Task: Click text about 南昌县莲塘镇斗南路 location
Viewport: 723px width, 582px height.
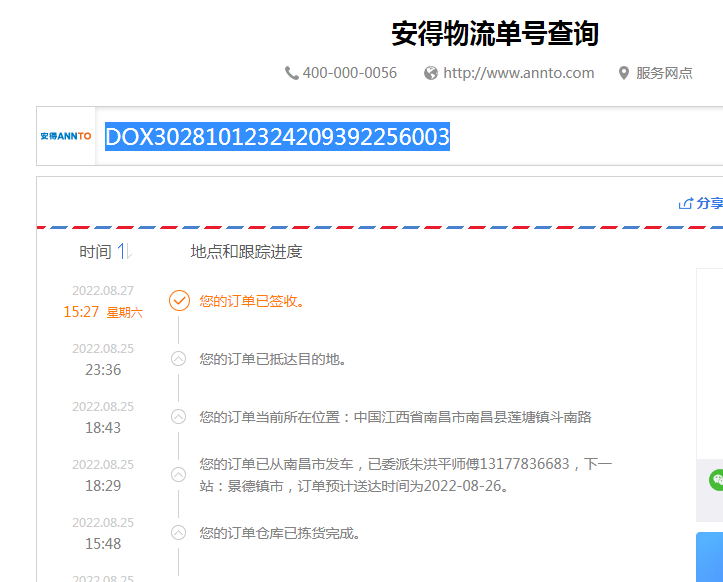Action: (395, 417)
